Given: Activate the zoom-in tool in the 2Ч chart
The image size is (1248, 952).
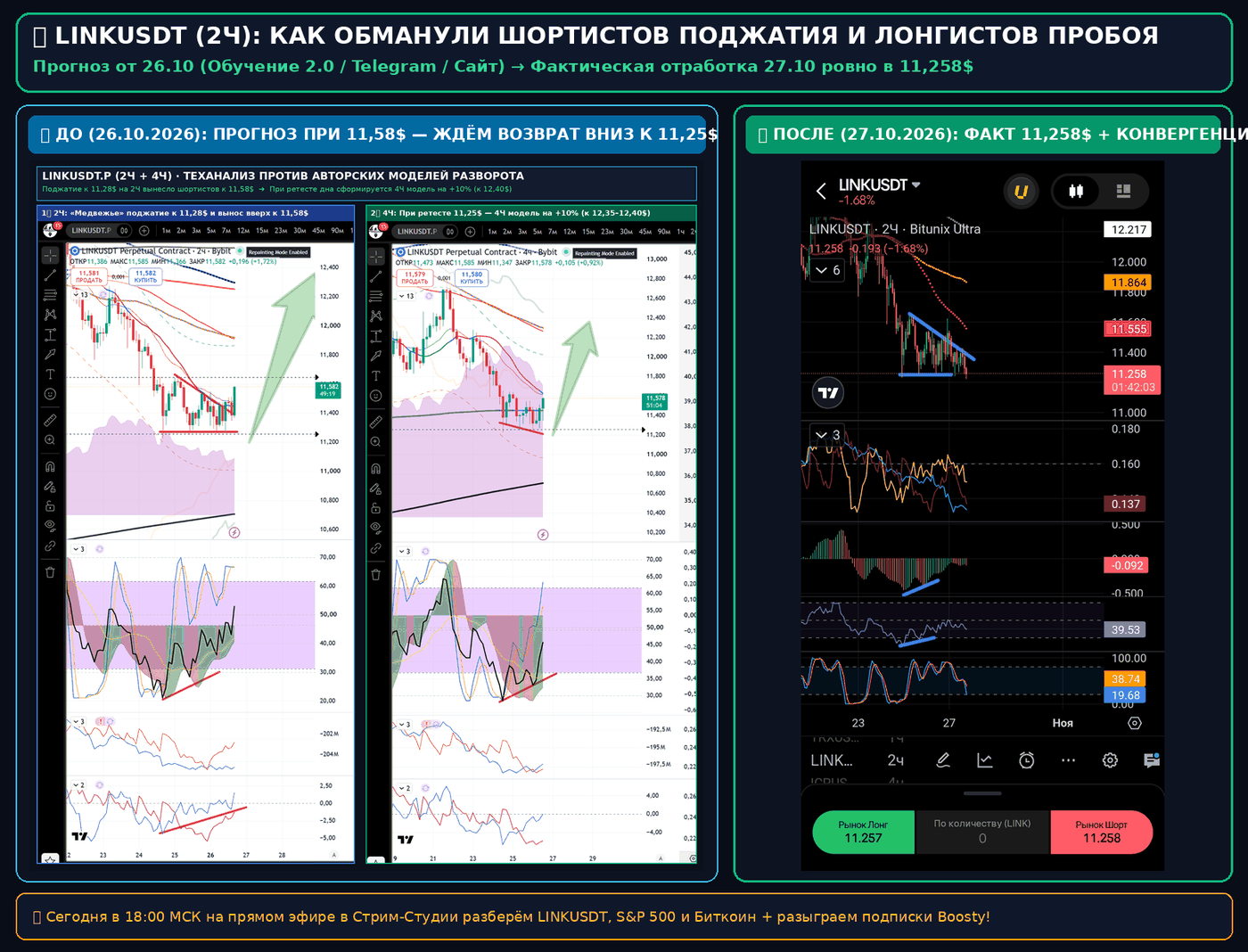Looking at the screenshot, I should pyautogui.click(x=50, y=439).
